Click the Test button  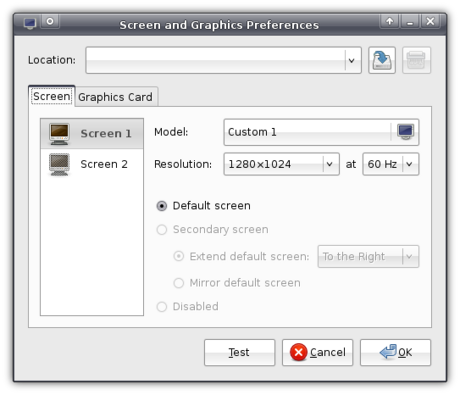coord(239,353)
